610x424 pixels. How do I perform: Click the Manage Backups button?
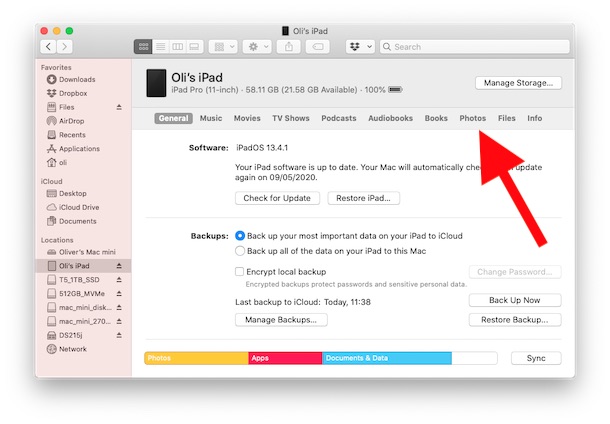click(281, 320)
